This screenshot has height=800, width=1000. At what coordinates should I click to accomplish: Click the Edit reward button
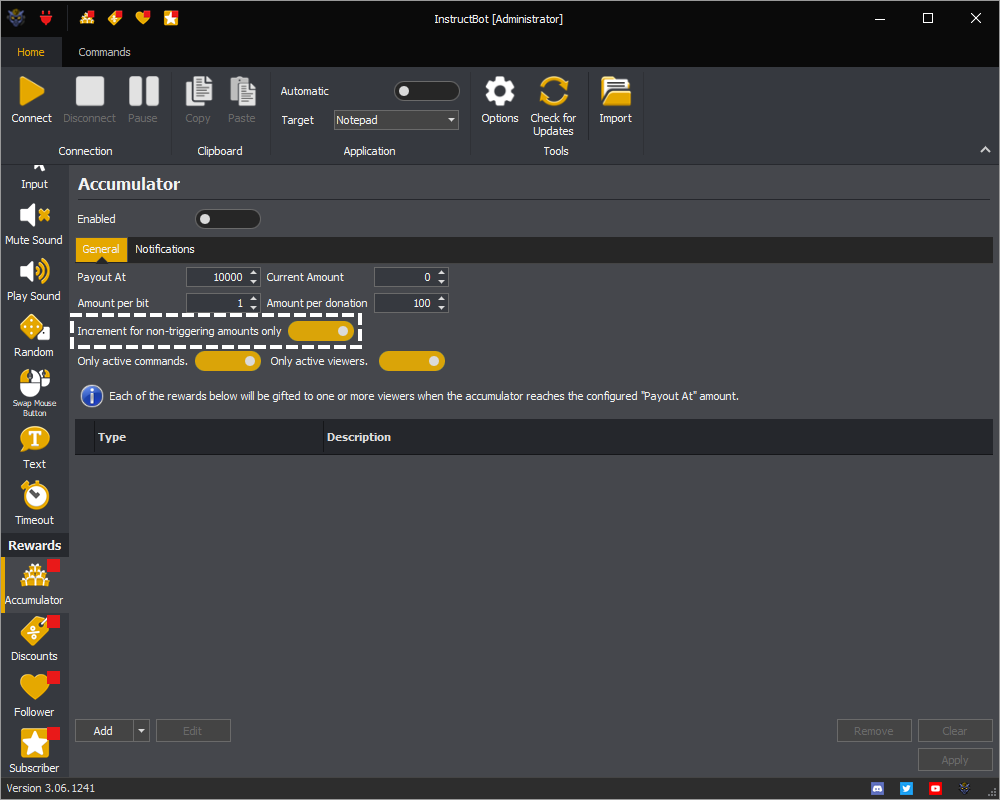click(193, 731)
